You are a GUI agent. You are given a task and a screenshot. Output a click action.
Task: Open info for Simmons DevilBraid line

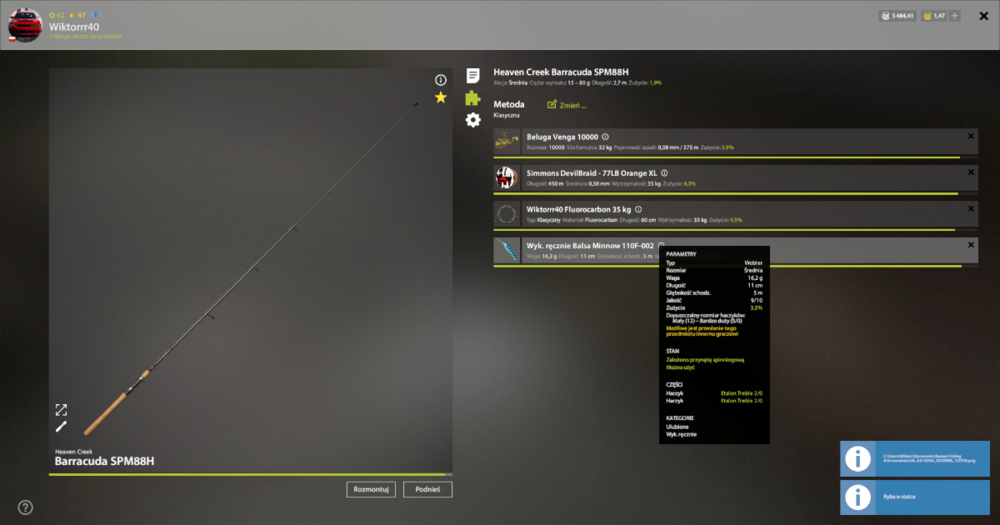click(665, 173)
